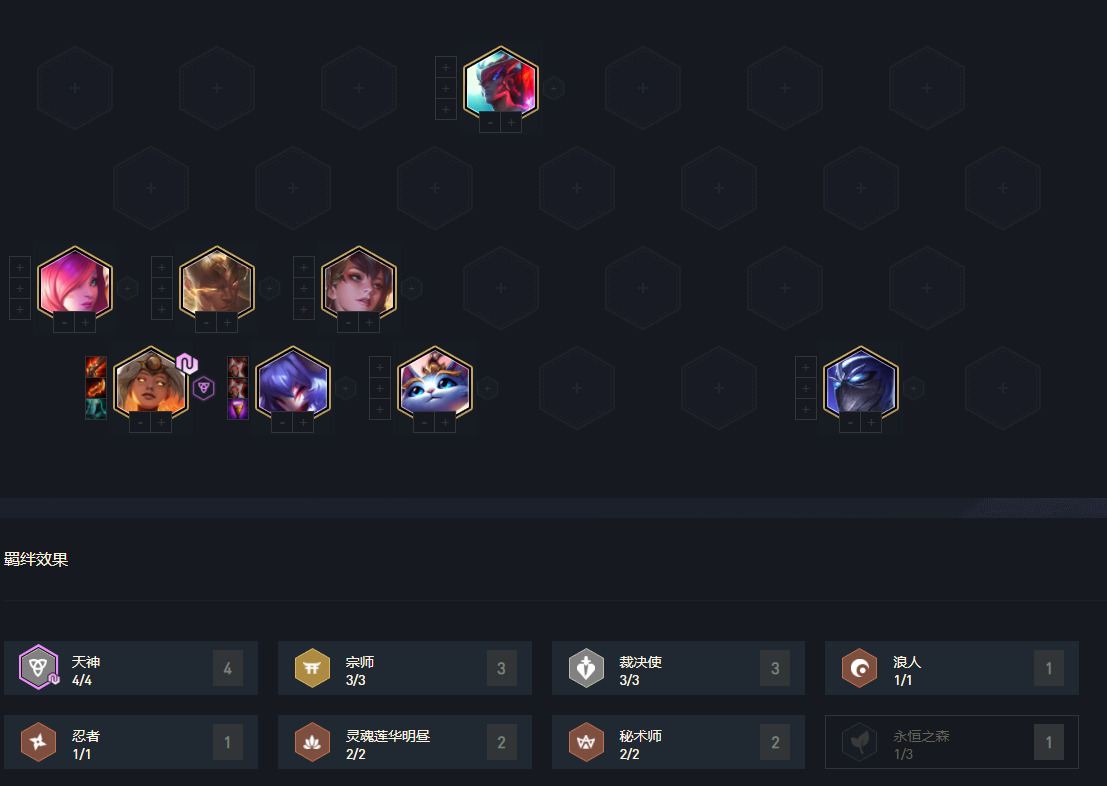Open the 裁决使 3/3 trait card
Screen dimensions: 1107x786
[678, 668]
